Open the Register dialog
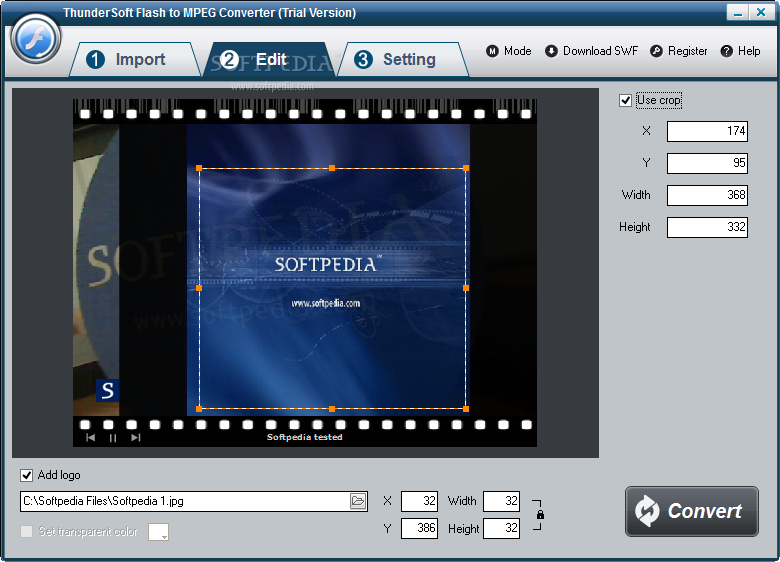The image size is (780, 562). 679,51
